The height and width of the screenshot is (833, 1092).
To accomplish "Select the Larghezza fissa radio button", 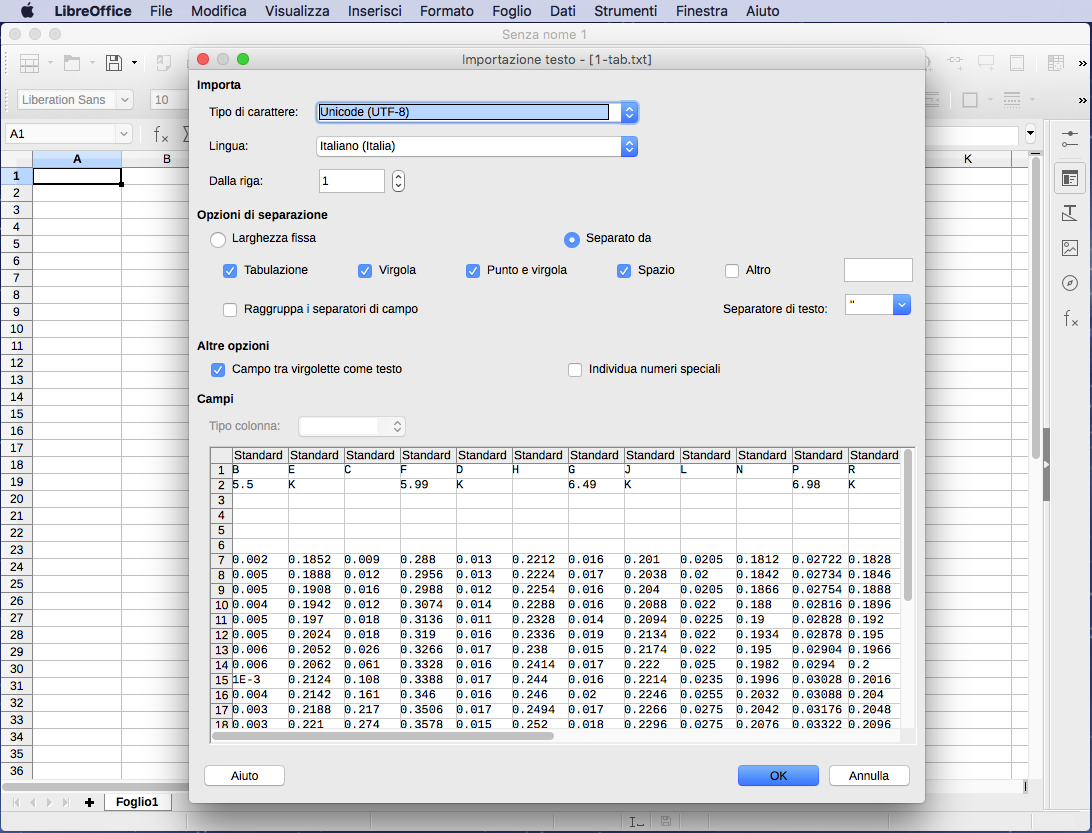I will pyautogui.click(x=218, y=239).
